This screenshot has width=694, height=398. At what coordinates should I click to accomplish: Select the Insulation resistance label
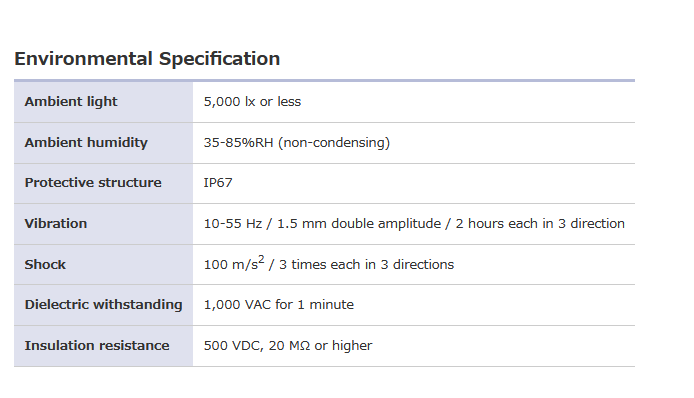[97, 345]
